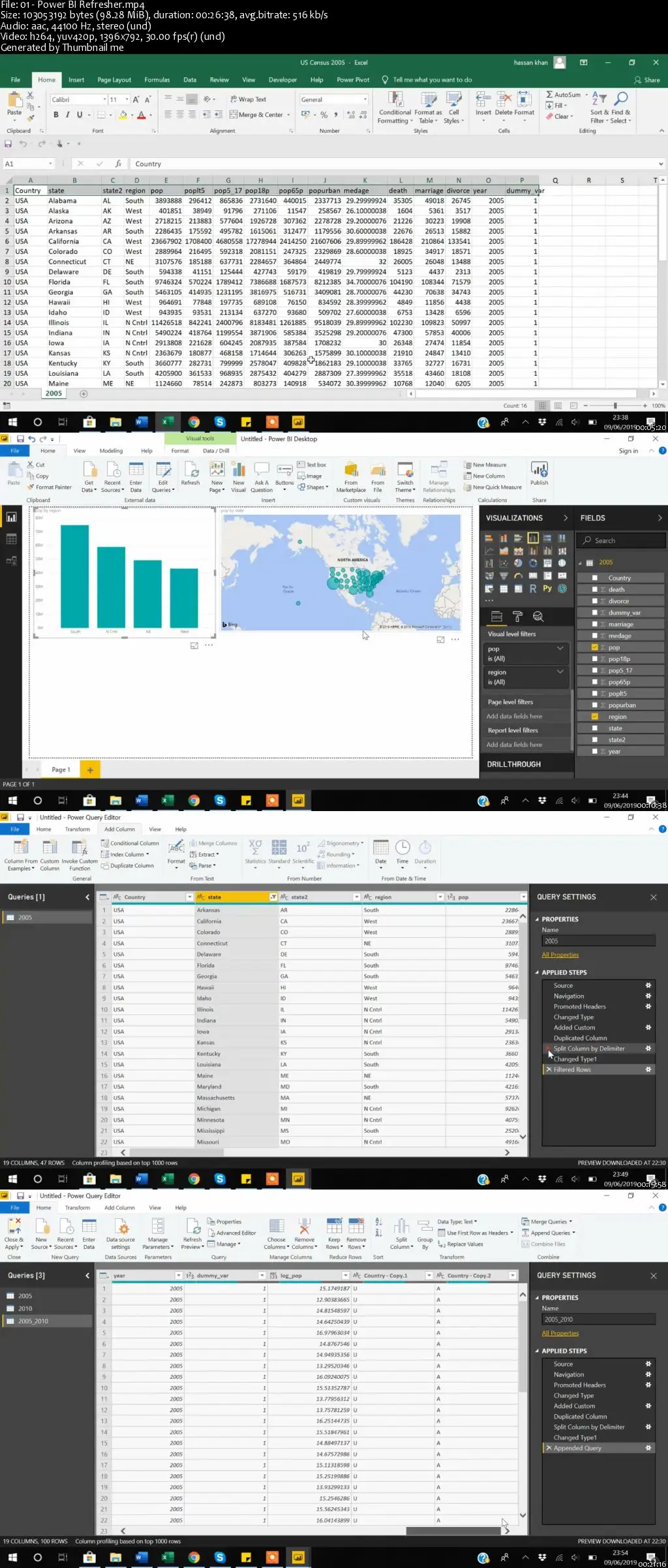Click the Search box in the Power BI Fields pane
Viewport: 668px width, 1568px height.
pos(622,540)
